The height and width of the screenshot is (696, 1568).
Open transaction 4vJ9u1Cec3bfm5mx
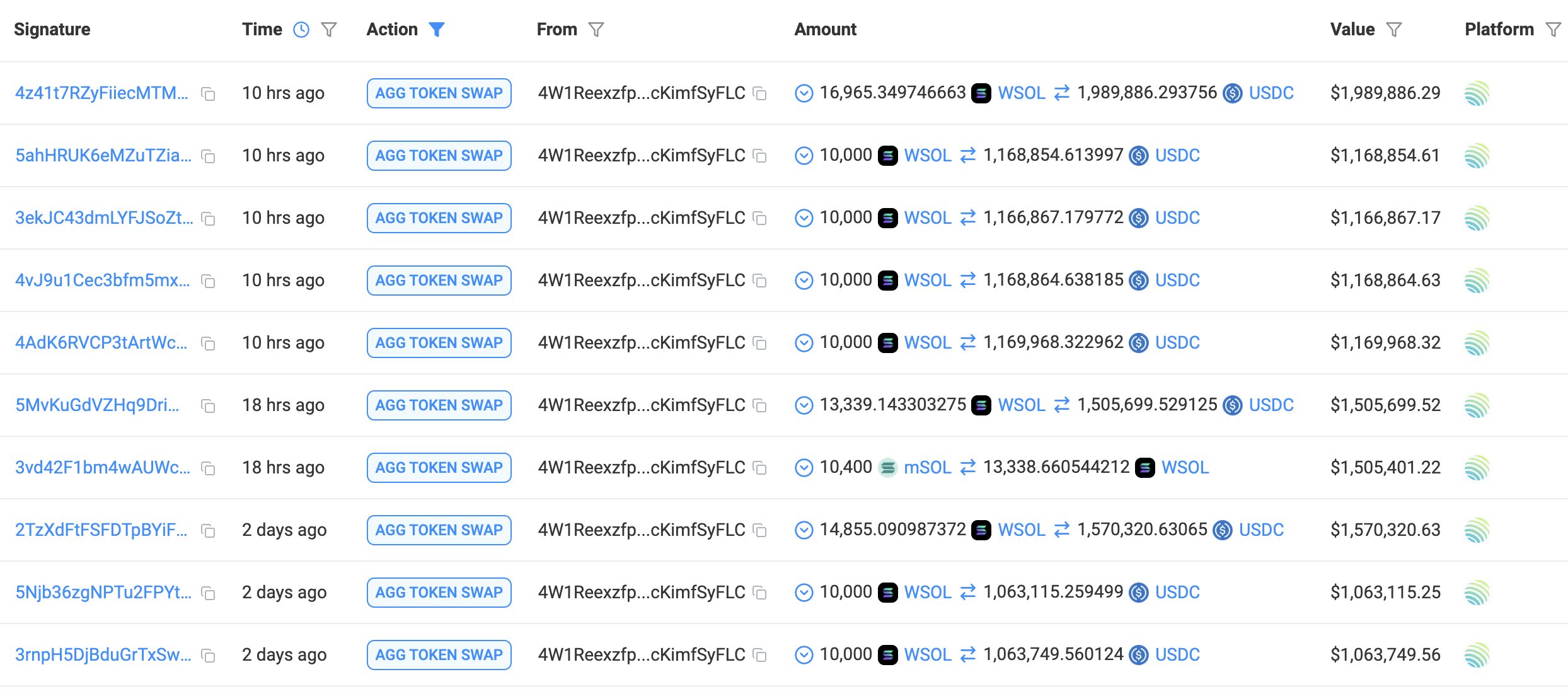pyautogui.click(x=102, y=280)
